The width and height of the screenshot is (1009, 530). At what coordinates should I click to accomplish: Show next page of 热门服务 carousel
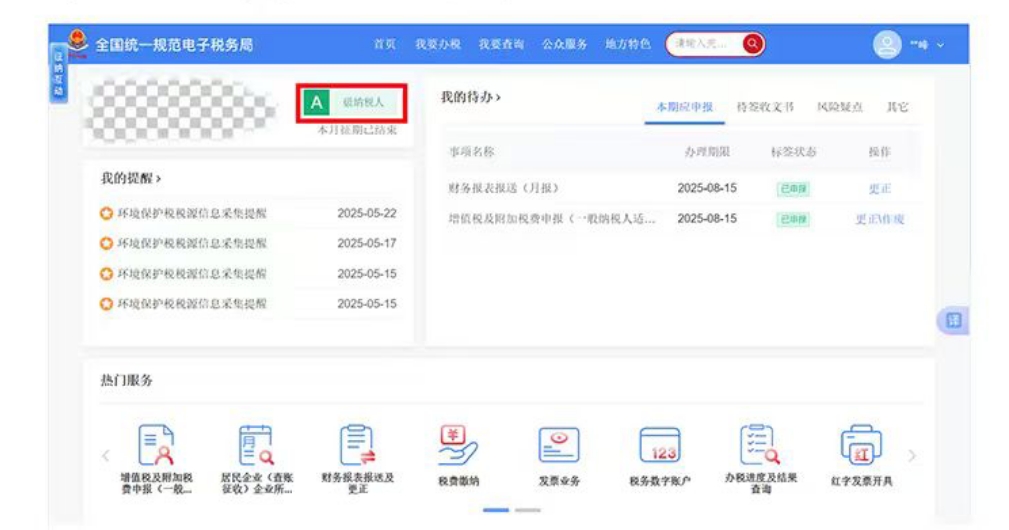911,456
